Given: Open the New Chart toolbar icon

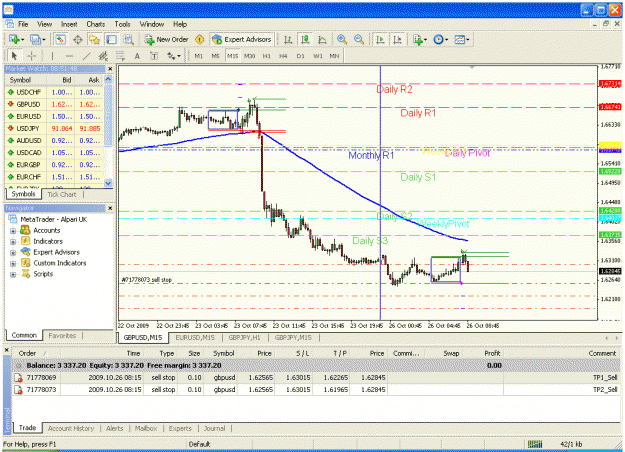Looking at the screenshot, I should pos(14,39).
